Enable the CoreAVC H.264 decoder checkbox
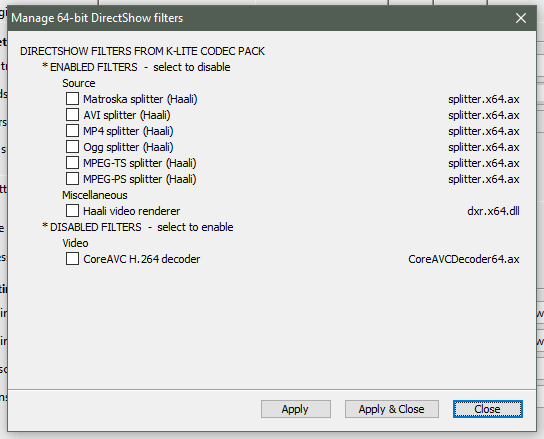Image resolution: width=544 pixels, height=439 pixels. click(x=72, y=259)
